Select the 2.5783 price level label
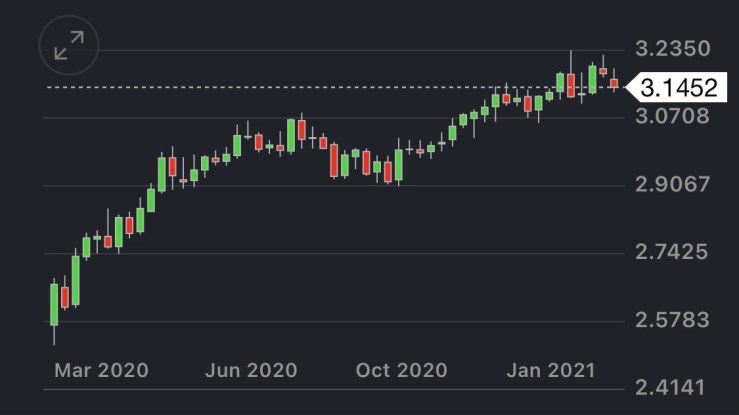 [672, 320]
